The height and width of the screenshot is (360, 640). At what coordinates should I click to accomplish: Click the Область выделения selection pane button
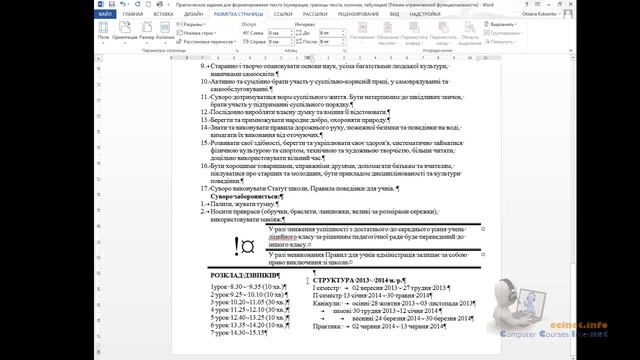(470, 33)
